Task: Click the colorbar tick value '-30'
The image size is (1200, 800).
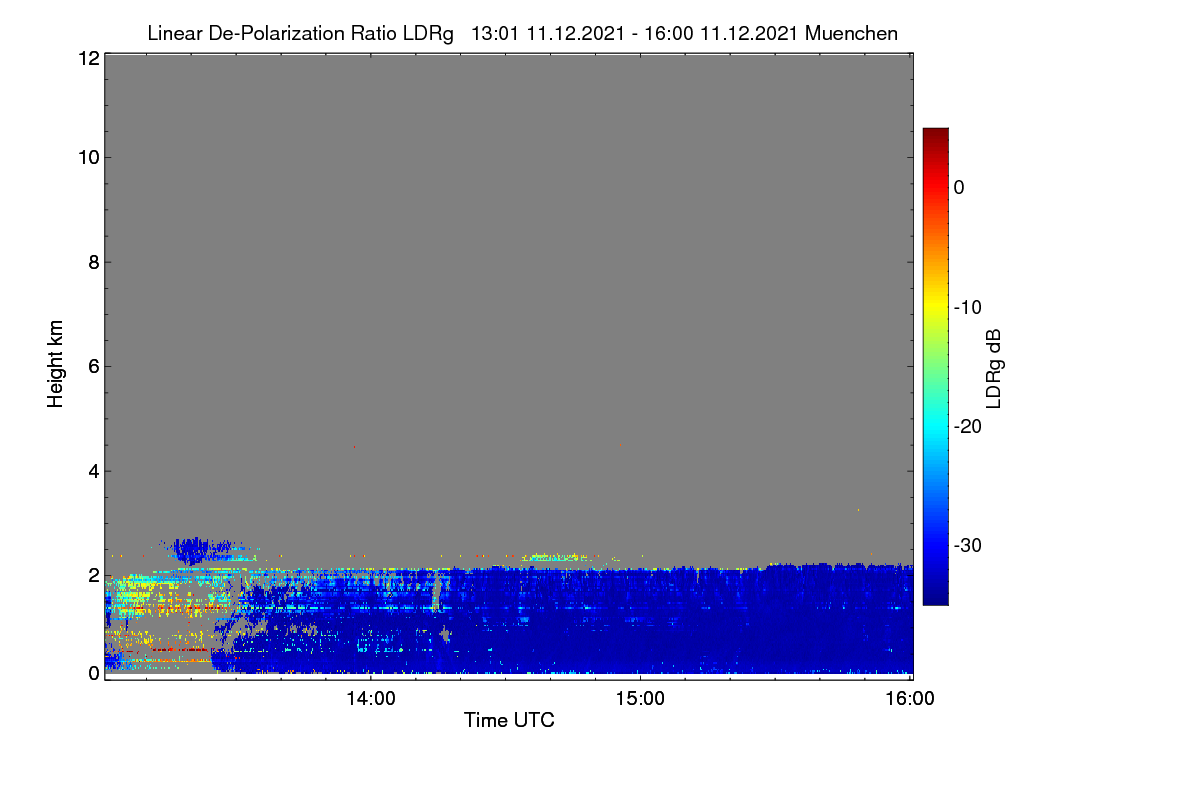Action: click(x=969, y=546)
